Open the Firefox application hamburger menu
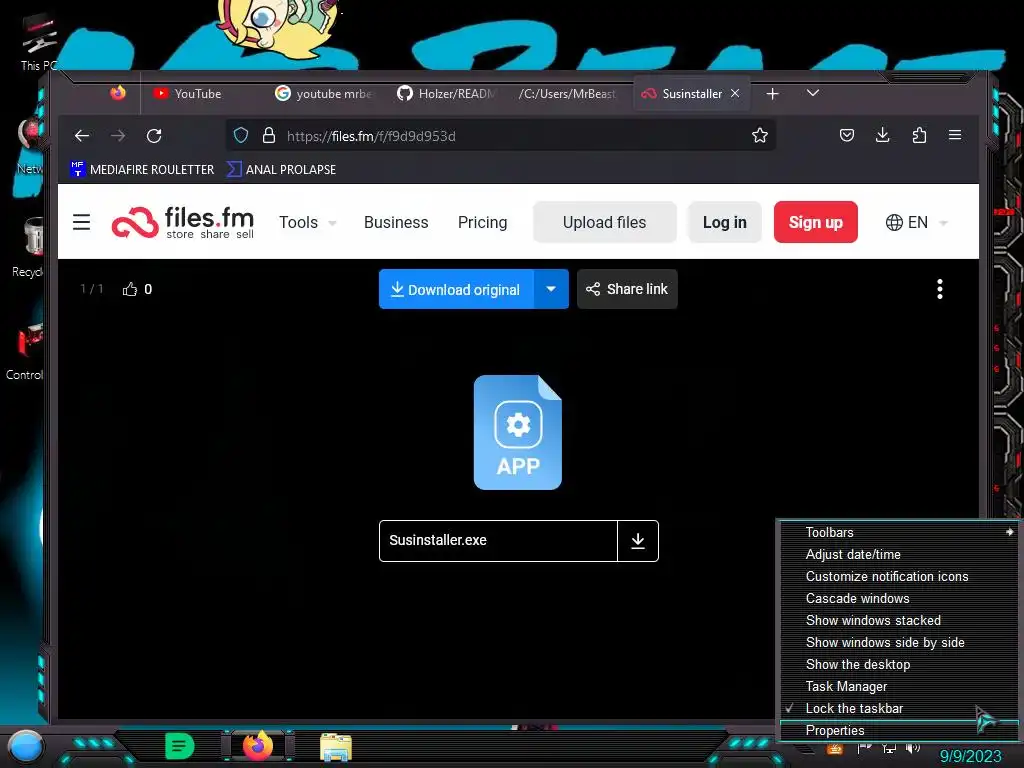The width and height of the screenshot is (1024, 768). tap(955, 135)
